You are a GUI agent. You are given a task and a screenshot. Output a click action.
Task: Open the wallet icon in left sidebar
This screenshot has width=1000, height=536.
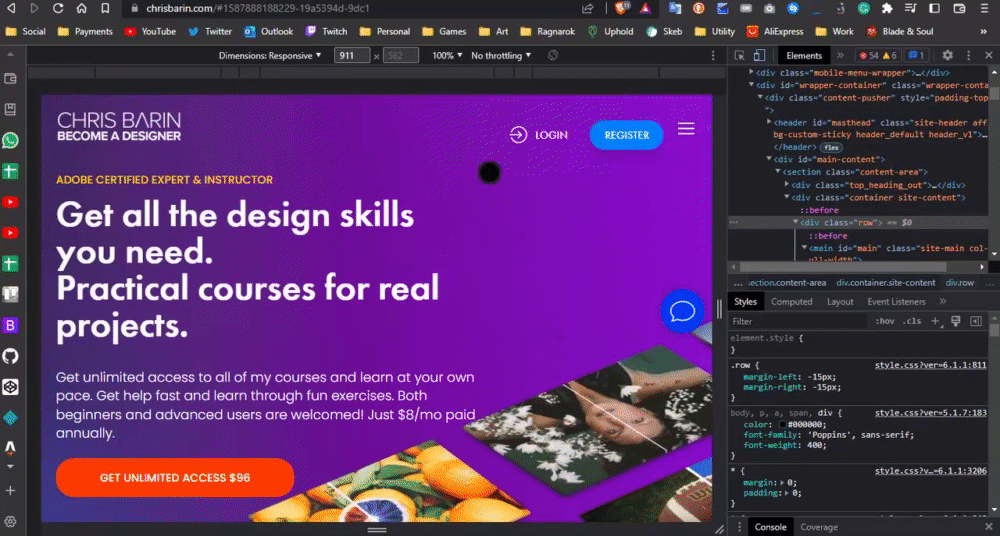(x=10, y=79)
